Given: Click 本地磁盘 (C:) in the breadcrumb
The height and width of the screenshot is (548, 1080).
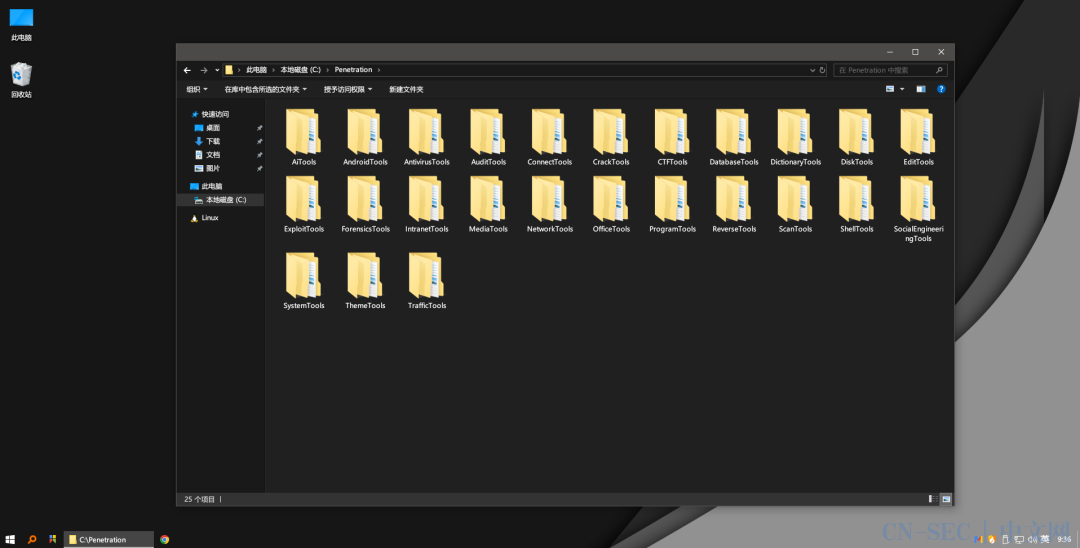Looking at the screenshot, I should point(300,70).
